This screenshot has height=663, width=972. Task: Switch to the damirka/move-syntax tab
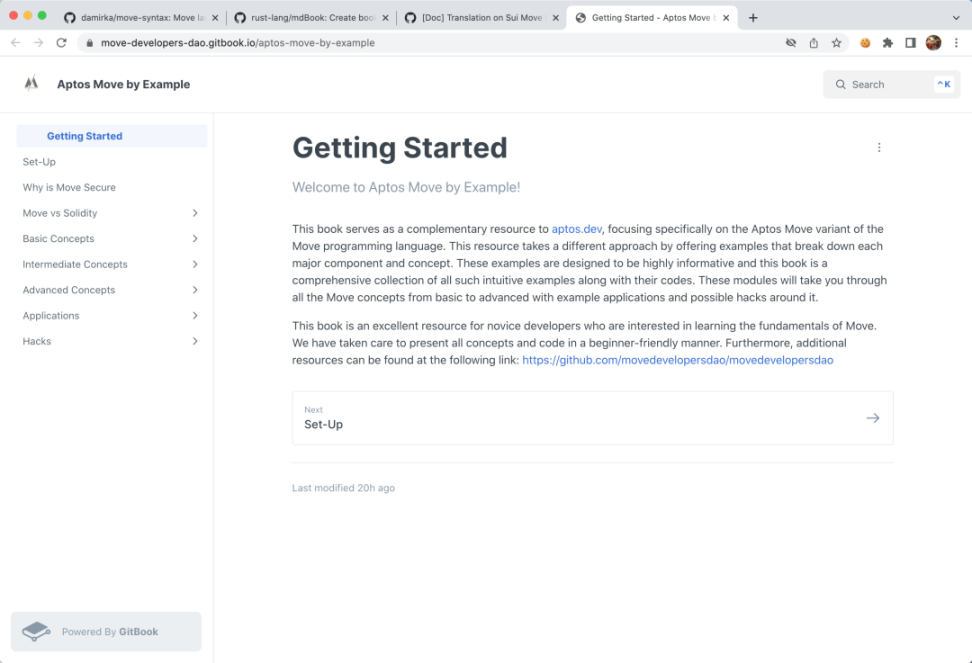coord(138,18)
